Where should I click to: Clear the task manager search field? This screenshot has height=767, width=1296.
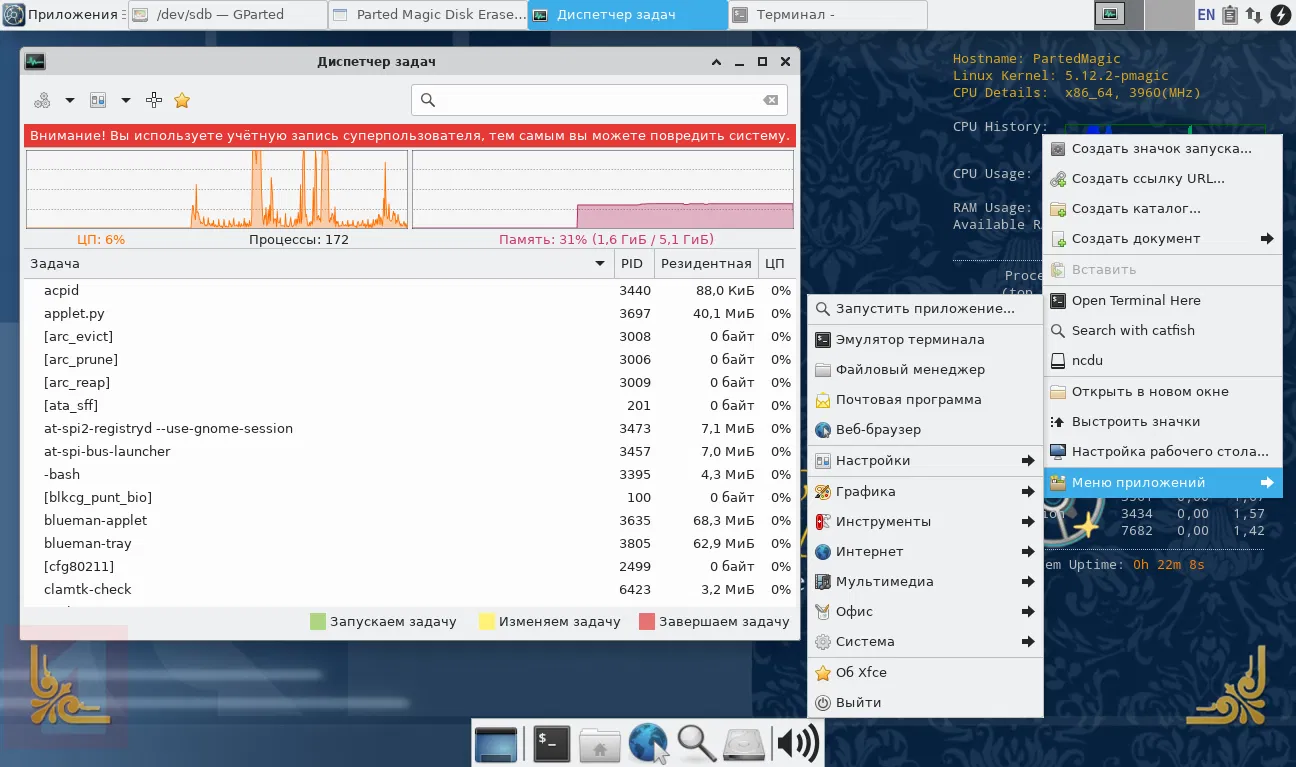tap(770, 100)
